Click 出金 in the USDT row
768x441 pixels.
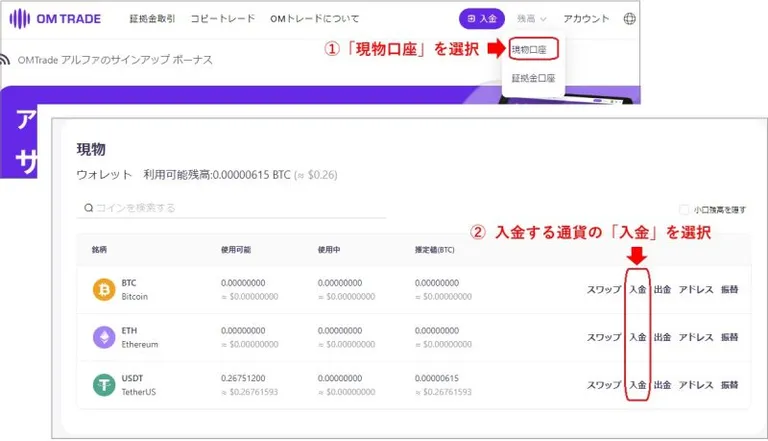click(662, 385)
